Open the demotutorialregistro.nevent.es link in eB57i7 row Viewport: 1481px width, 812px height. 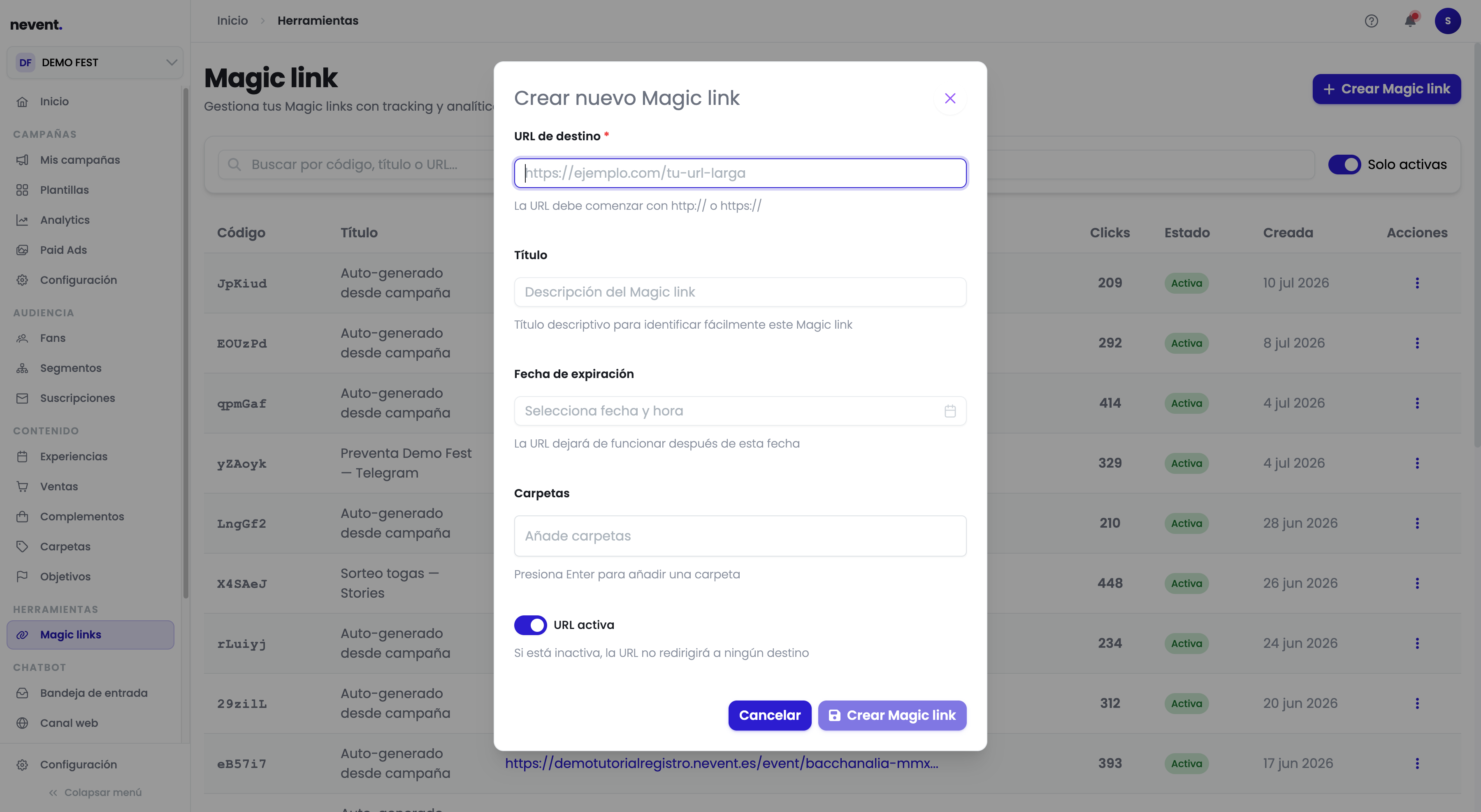[x=722, y=763]
